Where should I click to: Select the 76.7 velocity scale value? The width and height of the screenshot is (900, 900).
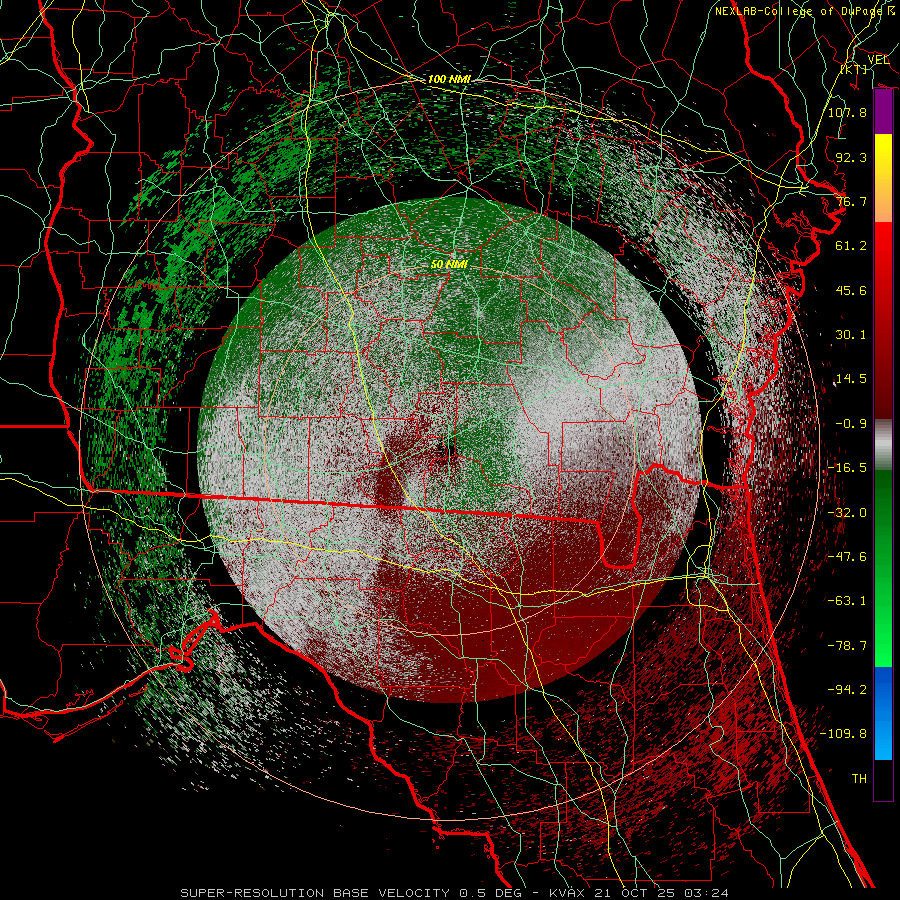pyautogui.click(x=851, y=201)
